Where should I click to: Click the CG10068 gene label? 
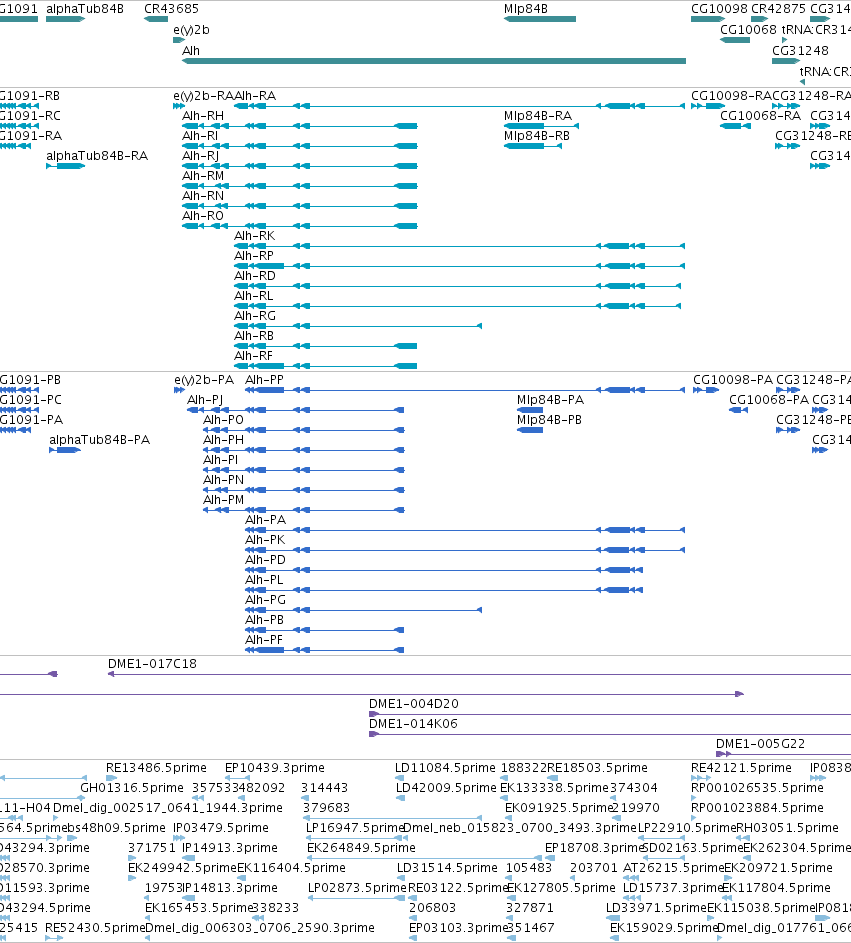748,29
